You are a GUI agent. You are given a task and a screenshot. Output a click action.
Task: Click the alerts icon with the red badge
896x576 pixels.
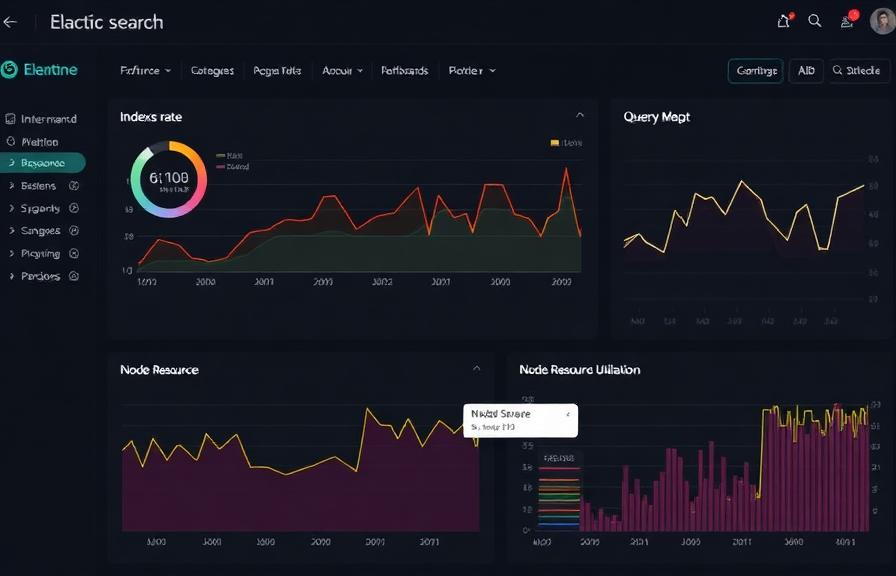coord(846,19)
